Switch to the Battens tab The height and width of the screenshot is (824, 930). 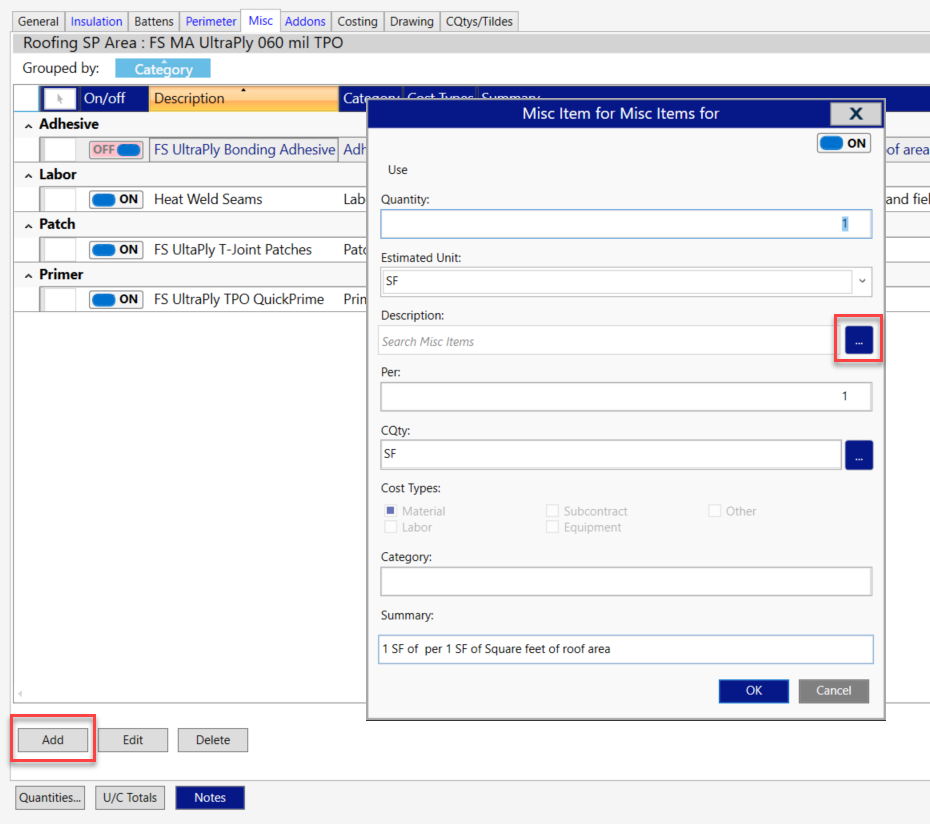(x=154, y=21)
